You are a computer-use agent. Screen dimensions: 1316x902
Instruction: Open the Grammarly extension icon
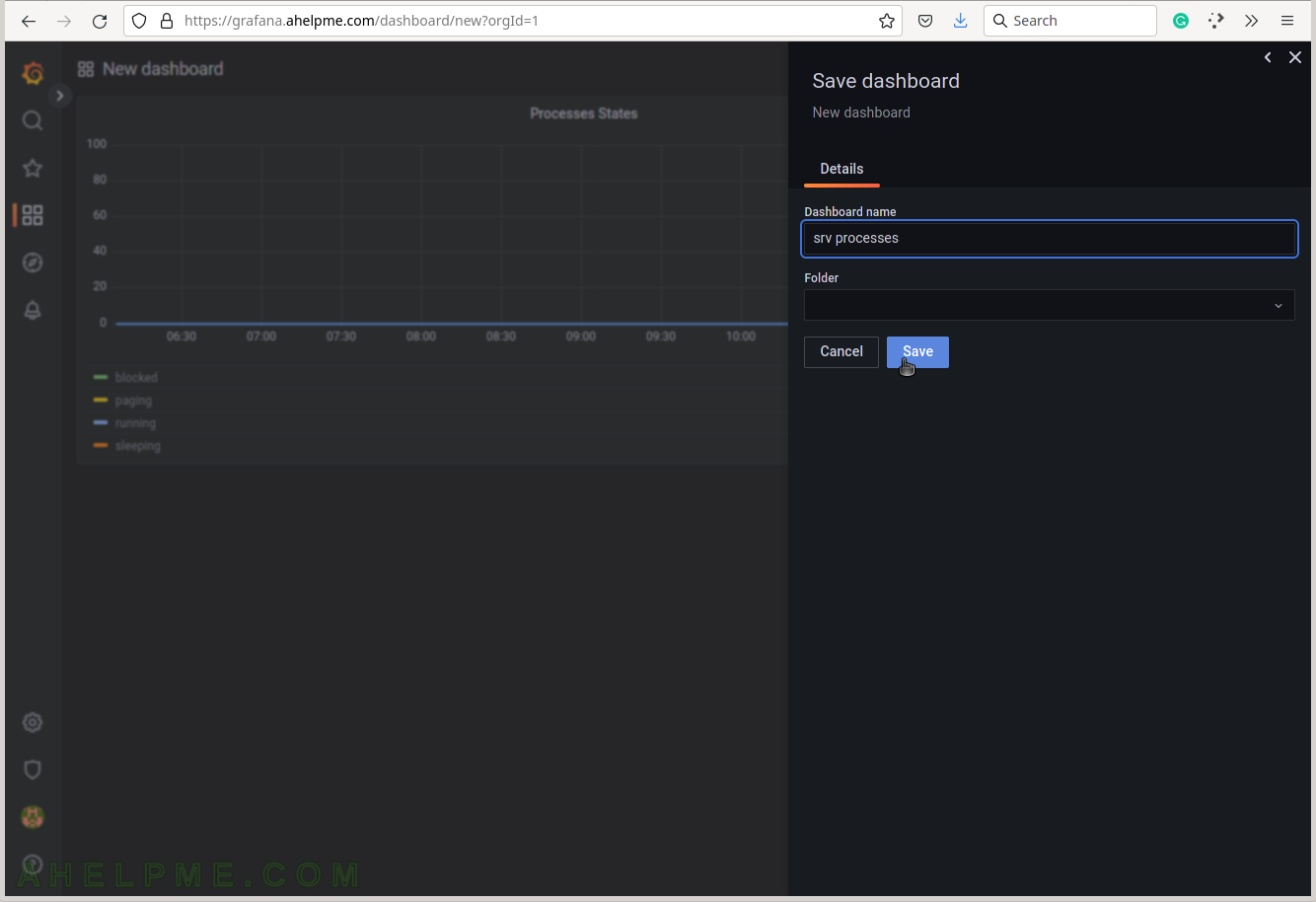[1181, 21]
